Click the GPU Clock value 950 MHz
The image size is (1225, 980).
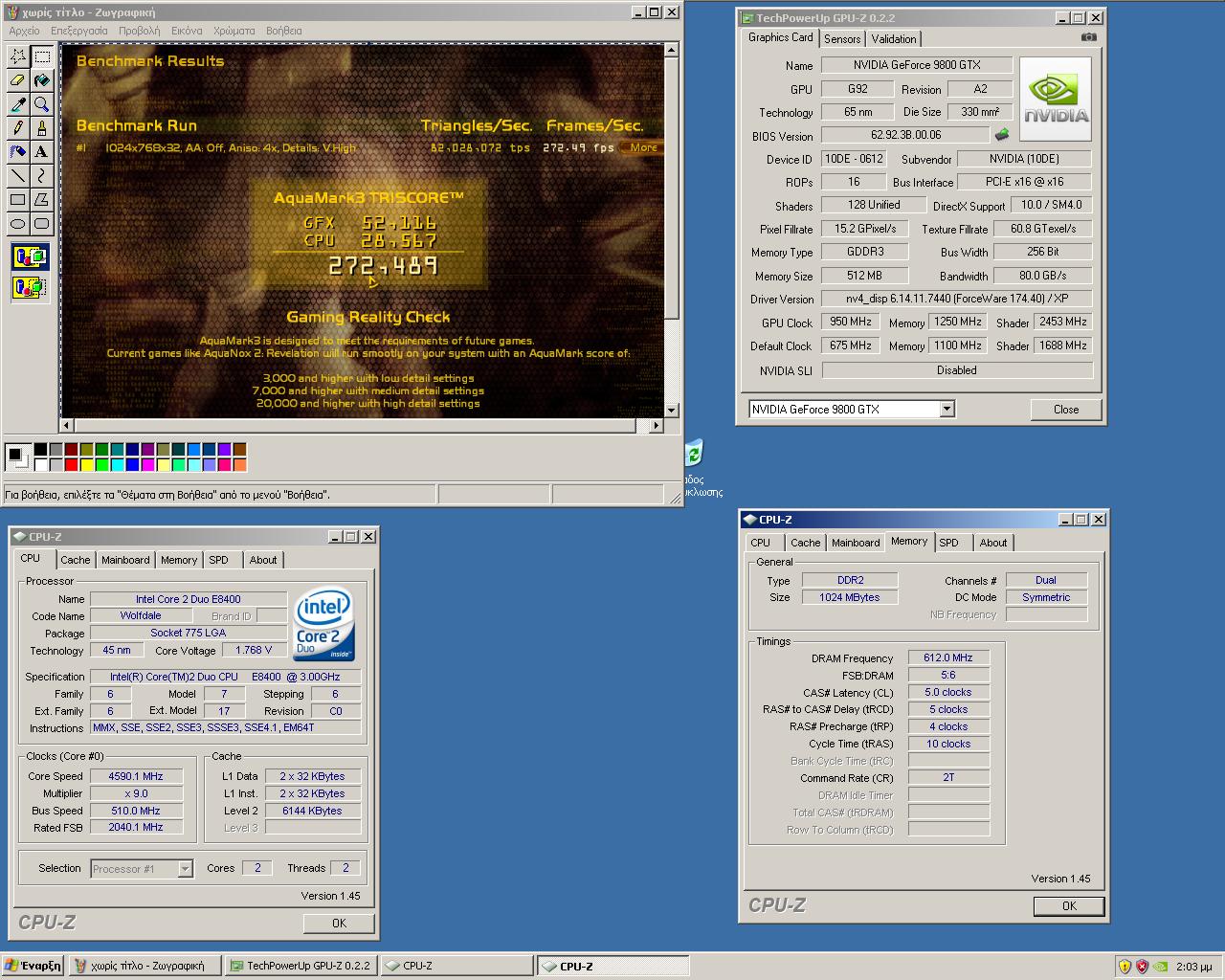point(851,322)
